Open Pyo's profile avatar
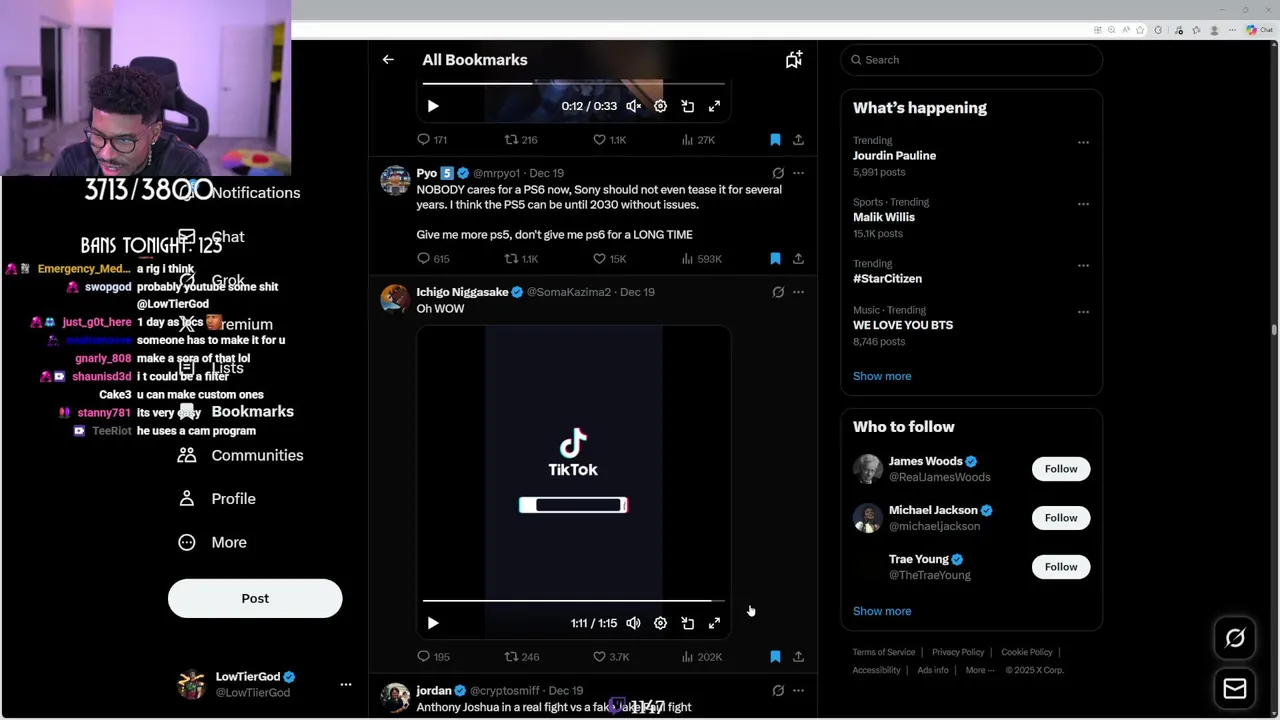 (x=395, y=181)
